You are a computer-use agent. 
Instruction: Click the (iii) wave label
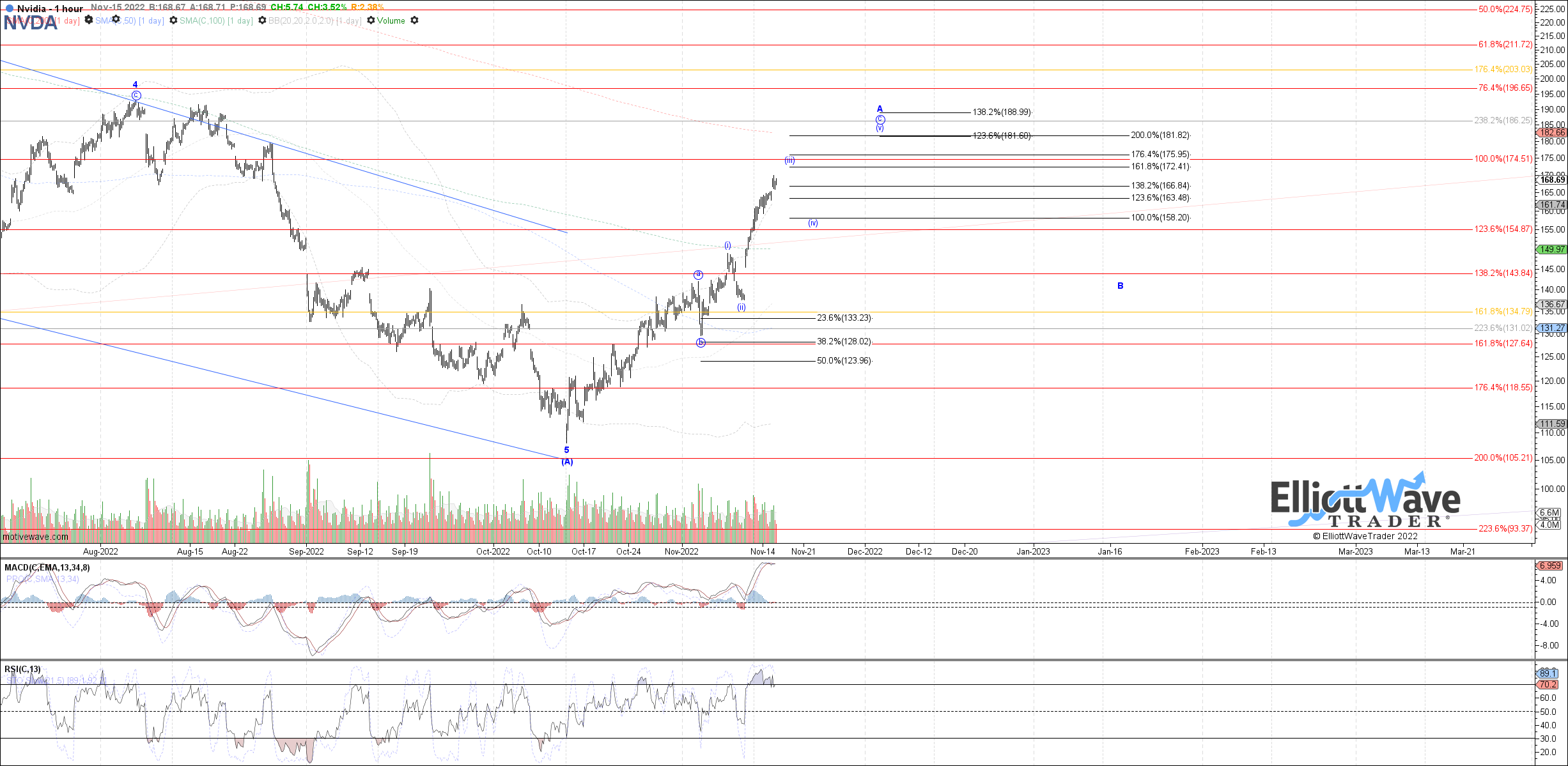pos(790,160)
